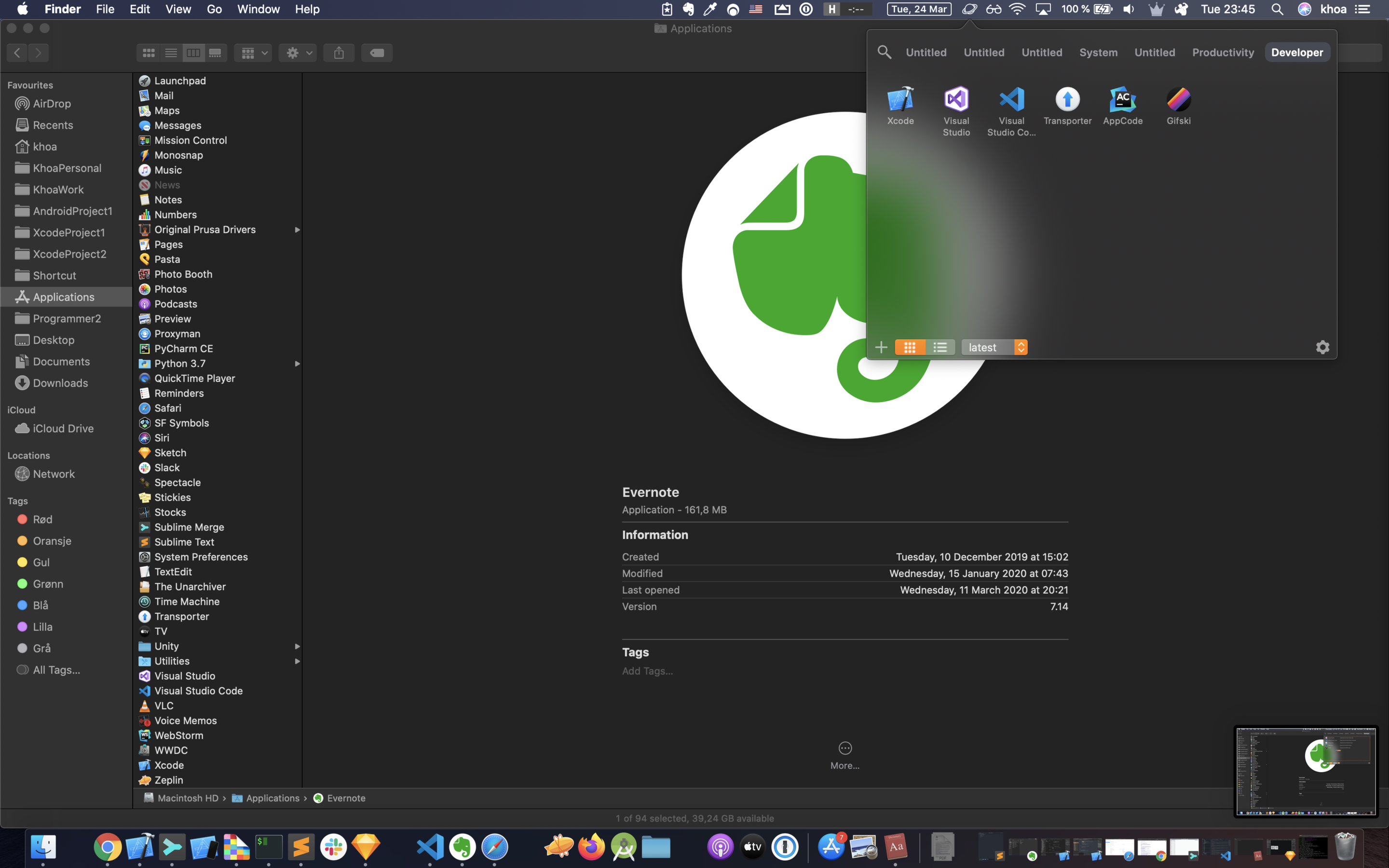
Task: Switch popup to grid view
Action: [910, 347]
